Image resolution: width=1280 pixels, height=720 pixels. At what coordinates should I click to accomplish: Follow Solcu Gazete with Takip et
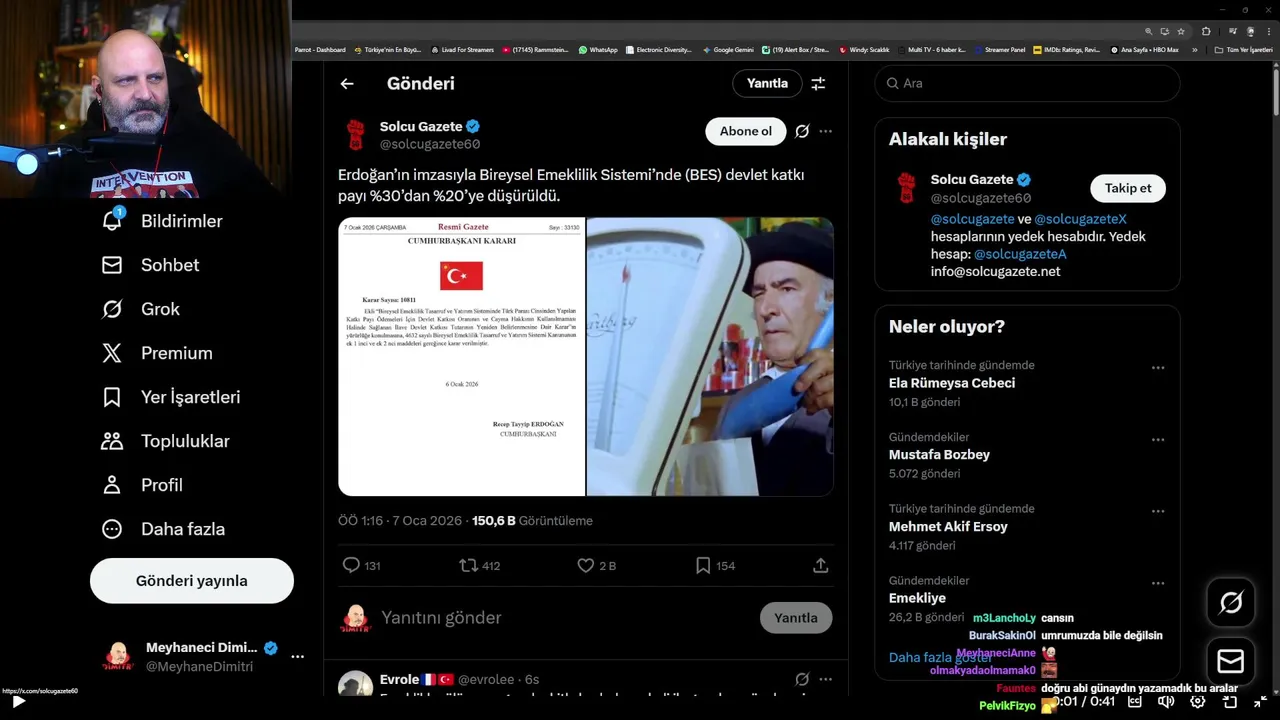pyautogui.click(x=1128, y=188)
